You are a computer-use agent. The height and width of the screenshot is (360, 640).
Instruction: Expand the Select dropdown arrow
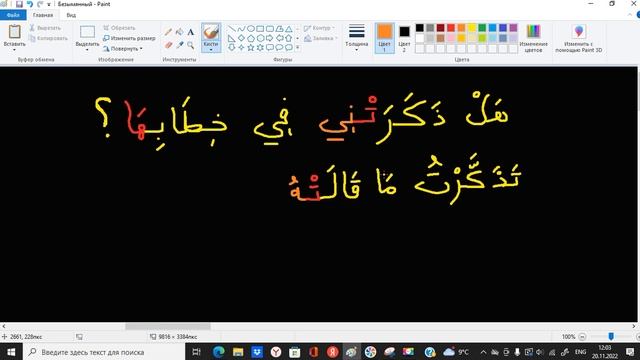pos(87,50)
